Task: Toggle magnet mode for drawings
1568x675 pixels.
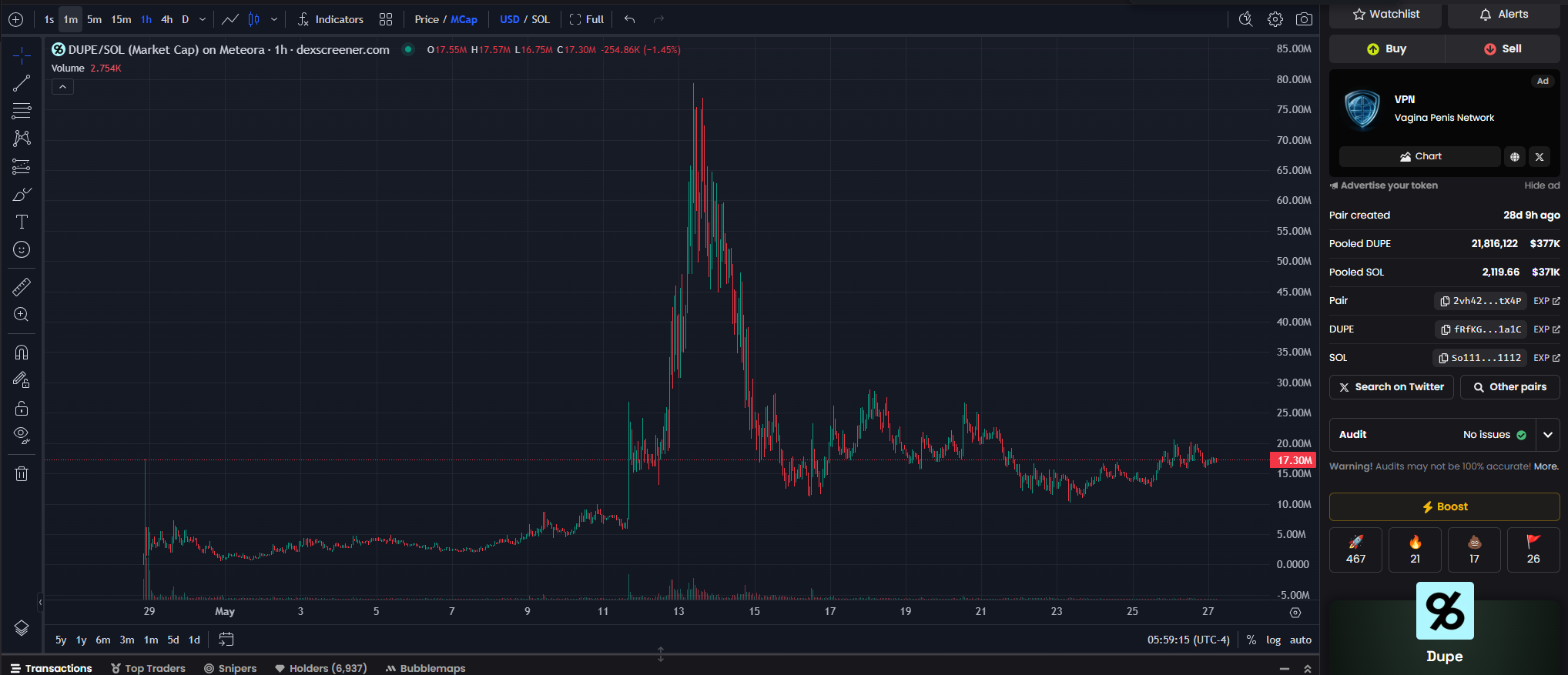Action: coord(22,353)
